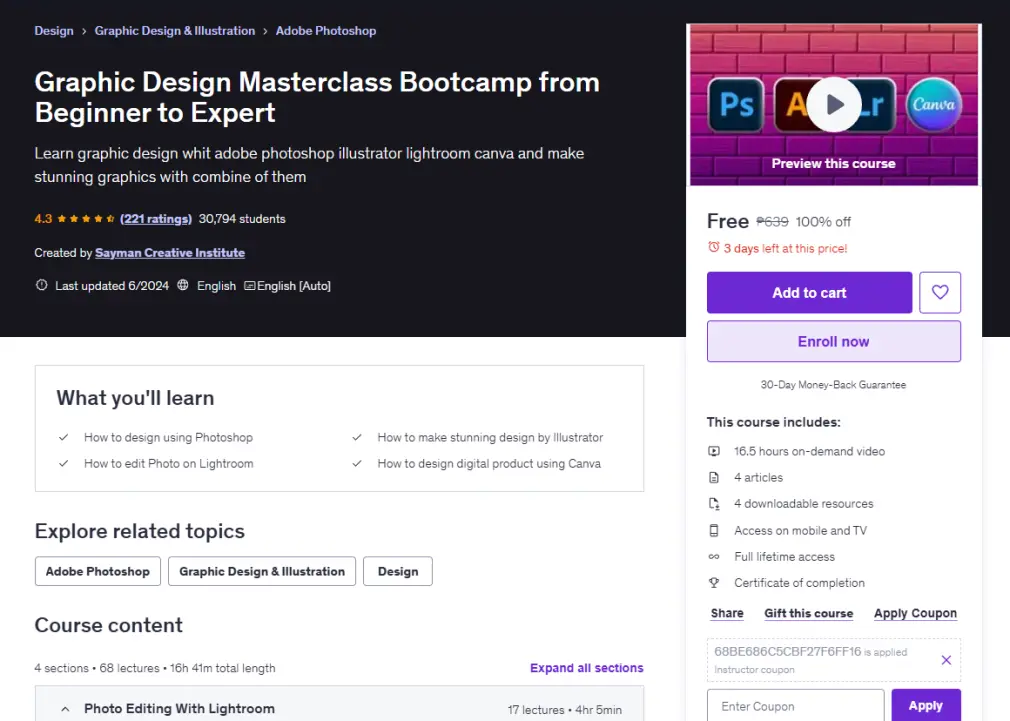This screenshot has height=721, width=1010.
Task: Play the course preview video
Action: click(834, 104)
